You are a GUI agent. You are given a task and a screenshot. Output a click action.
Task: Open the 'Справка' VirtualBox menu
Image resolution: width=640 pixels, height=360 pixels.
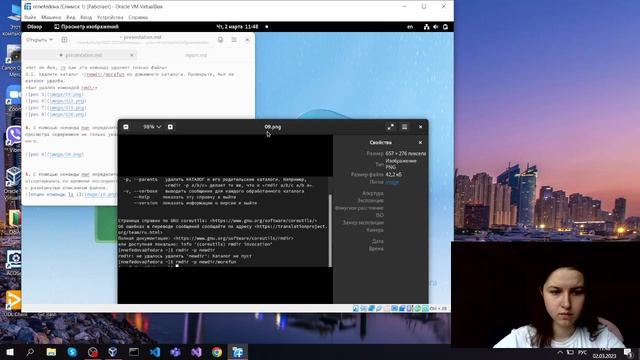tap(138, 18)
